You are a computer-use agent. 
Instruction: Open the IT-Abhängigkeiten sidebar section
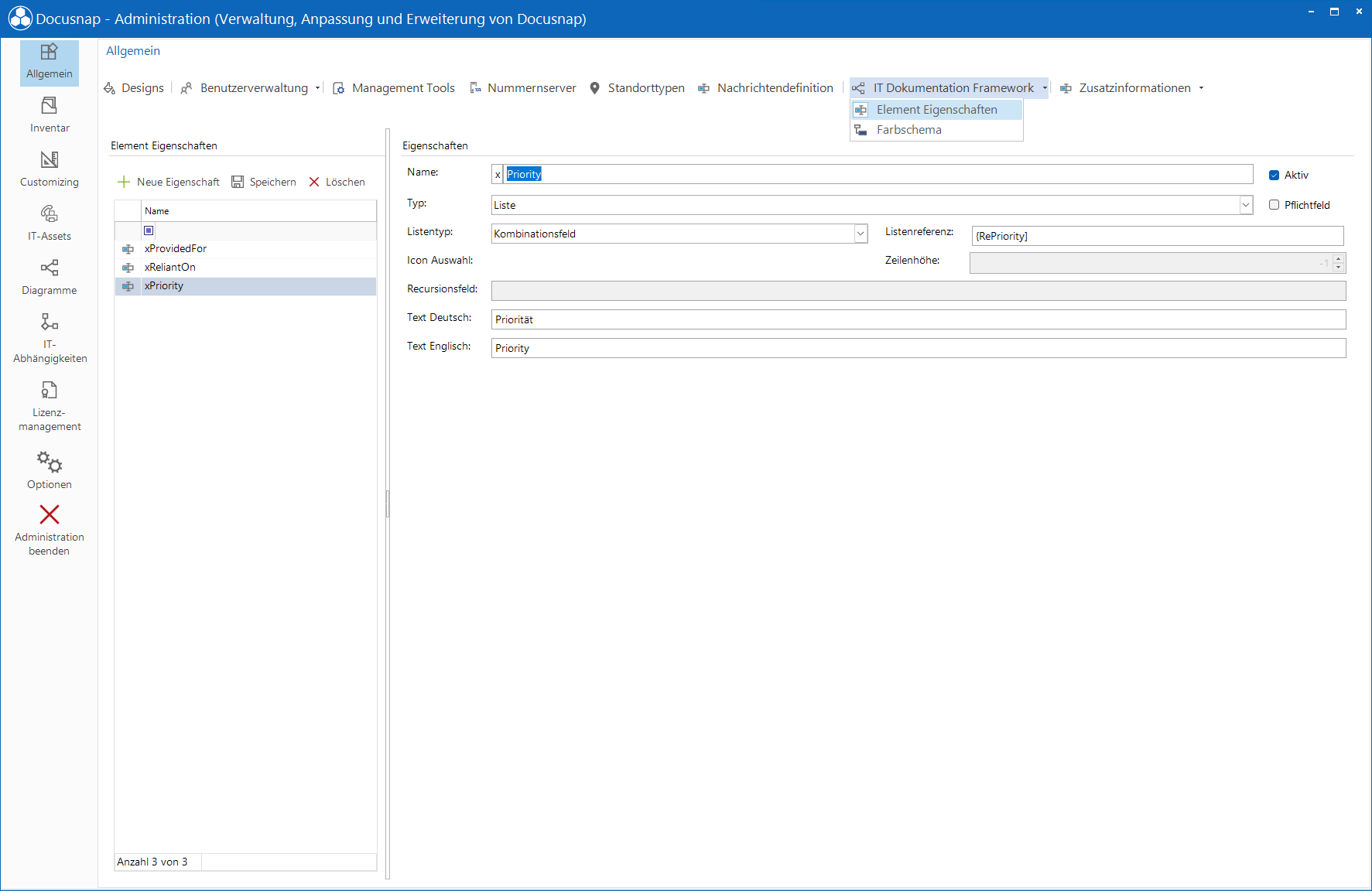(49, 338)
